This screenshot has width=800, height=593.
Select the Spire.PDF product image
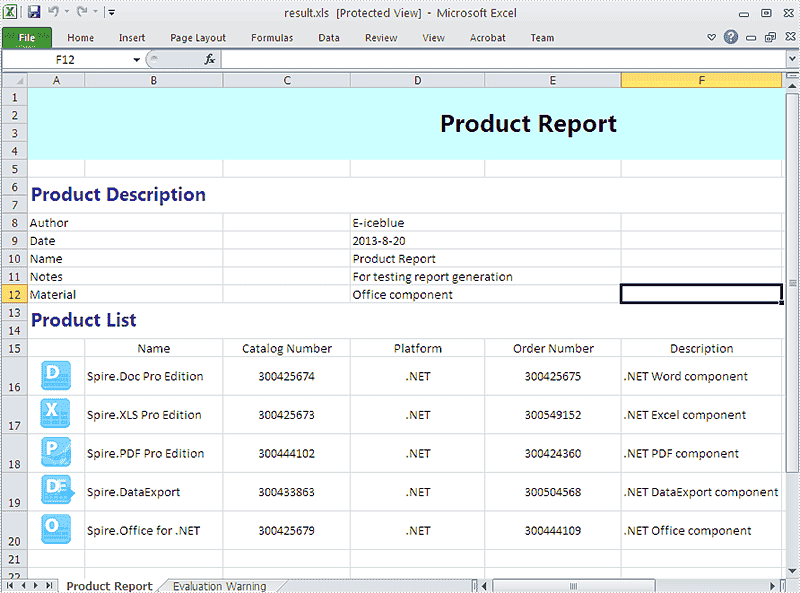pos(56,453)
